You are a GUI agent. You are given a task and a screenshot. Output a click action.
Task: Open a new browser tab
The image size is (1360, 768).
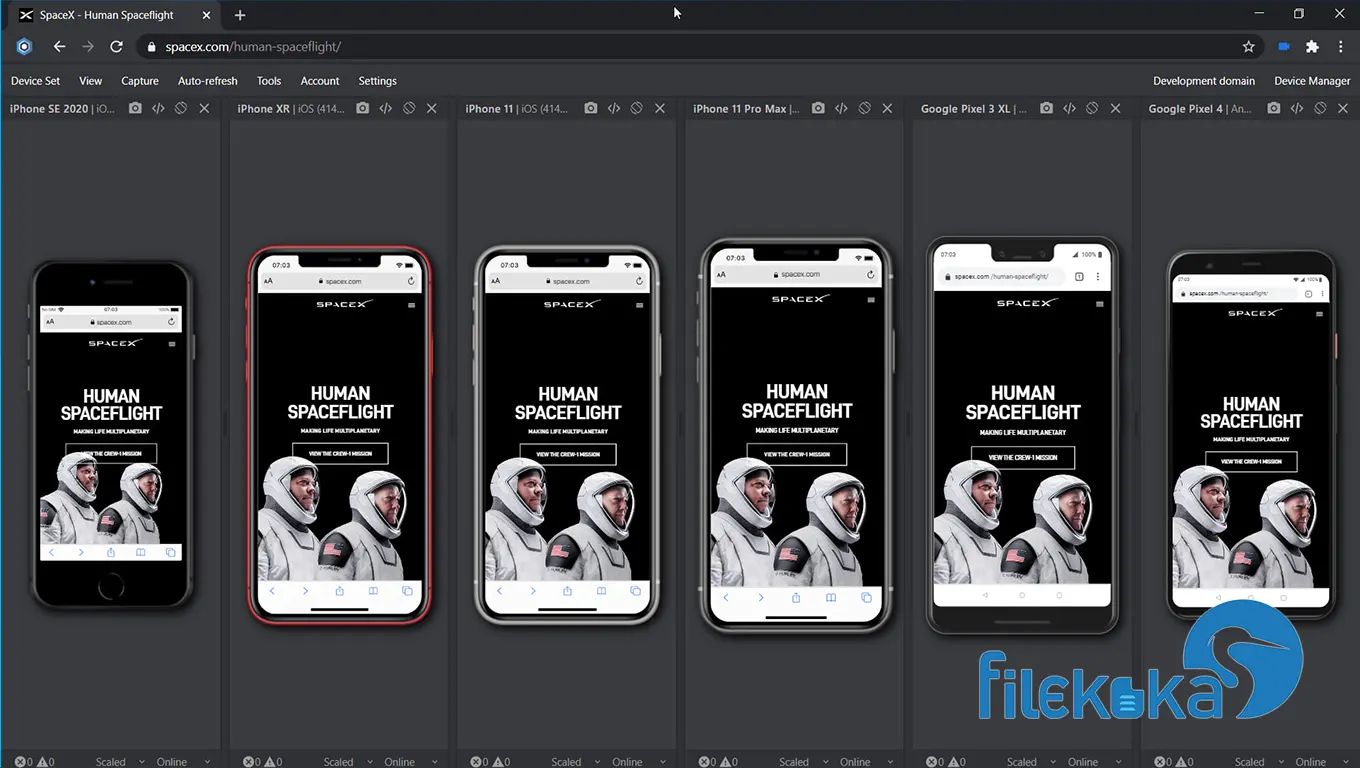[x=240, y=15]
